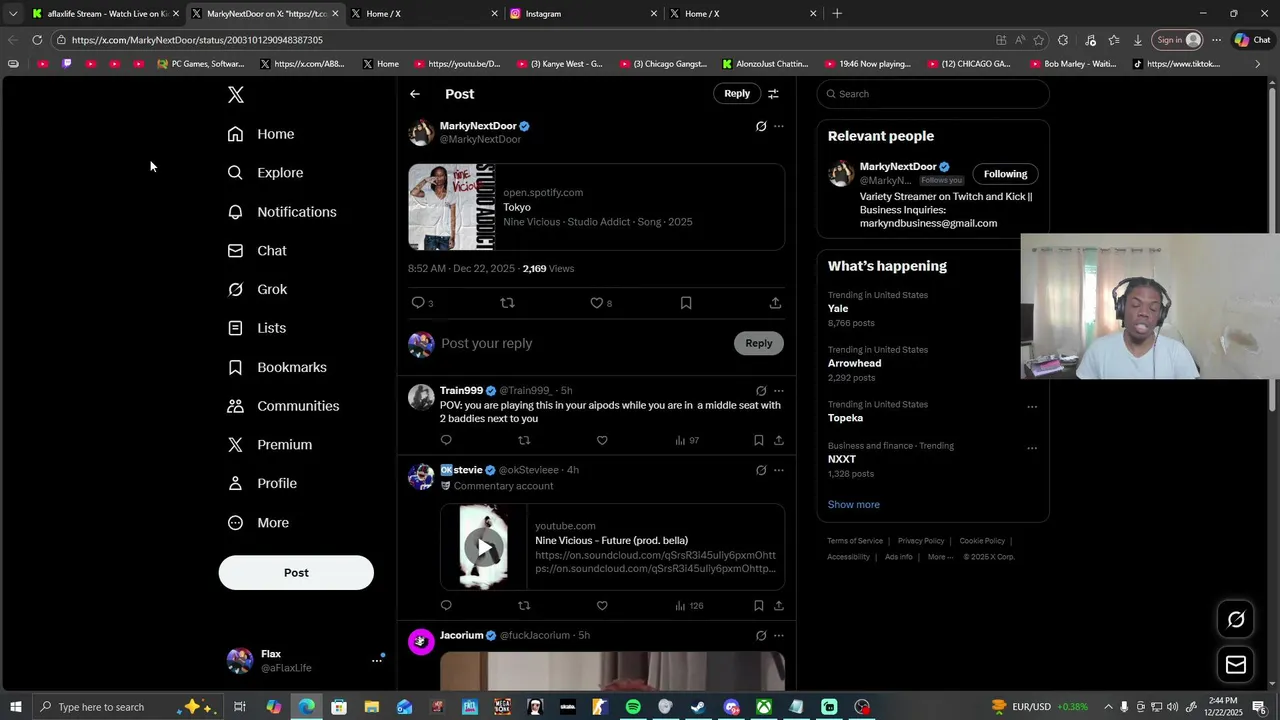The height and width of the screenshot is (720, 1280).
Task: Bookmark Train999's comment
Action: [x=759, y=440]
